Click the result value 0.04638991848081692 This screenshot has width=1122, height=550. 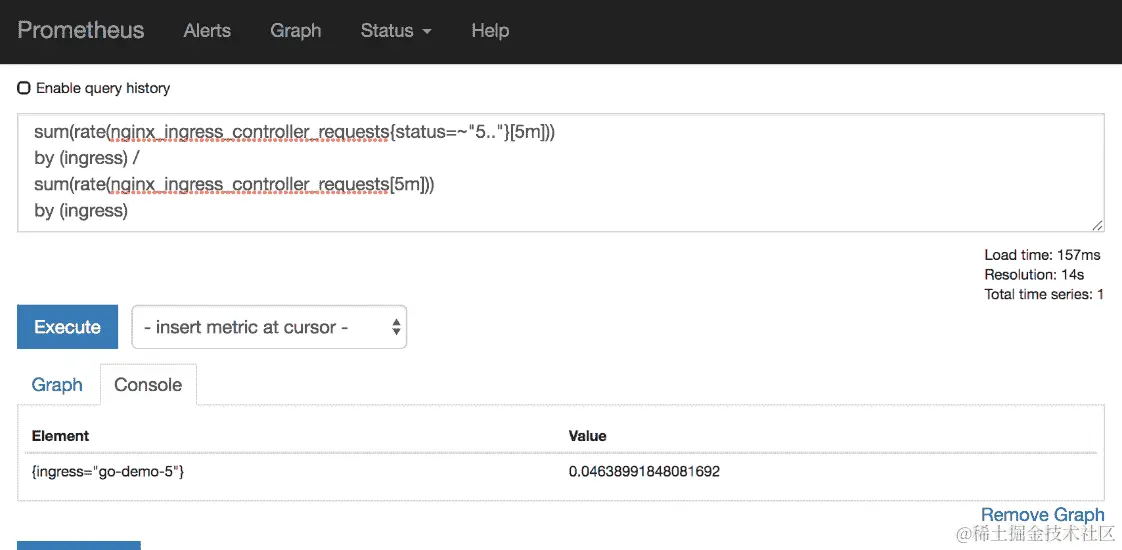click(x=644, y=471)
